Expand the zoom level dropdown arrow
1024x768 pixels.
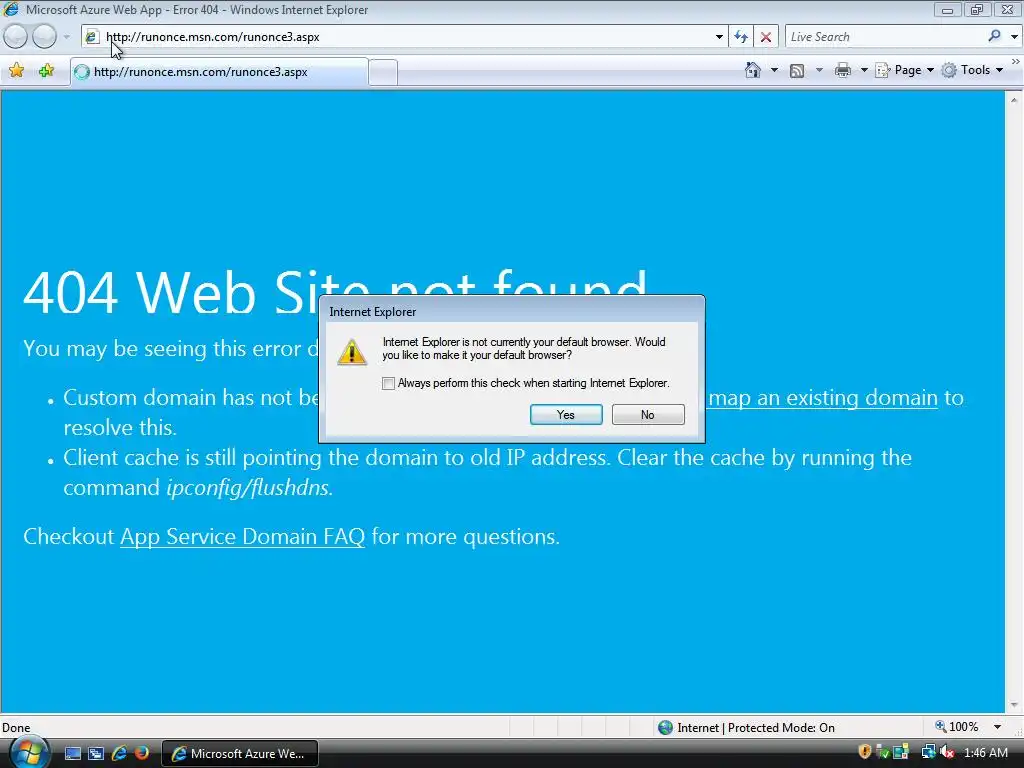(x=997, y=727)
